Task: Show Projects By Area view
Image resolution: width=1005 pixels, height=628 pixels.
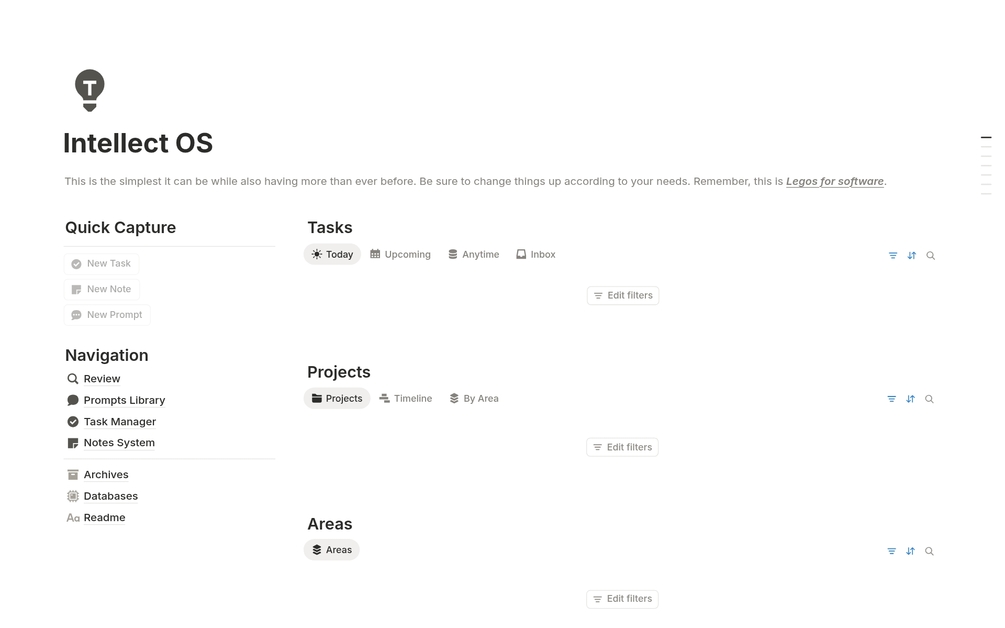Action: [x=474, y=398]
